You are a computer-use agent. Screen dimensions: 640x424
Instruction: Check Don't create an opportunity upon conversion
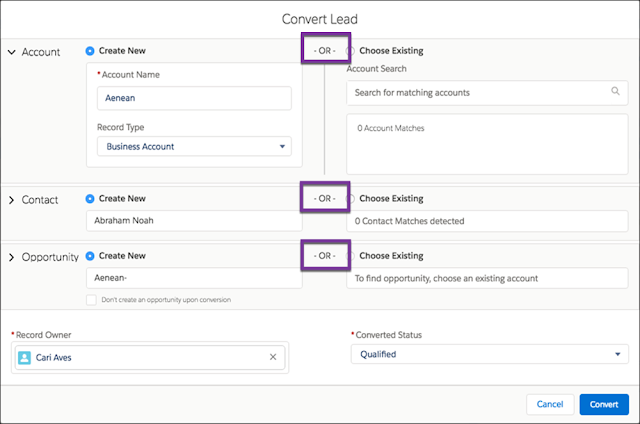pyautogui.click(x=91, y=300)
